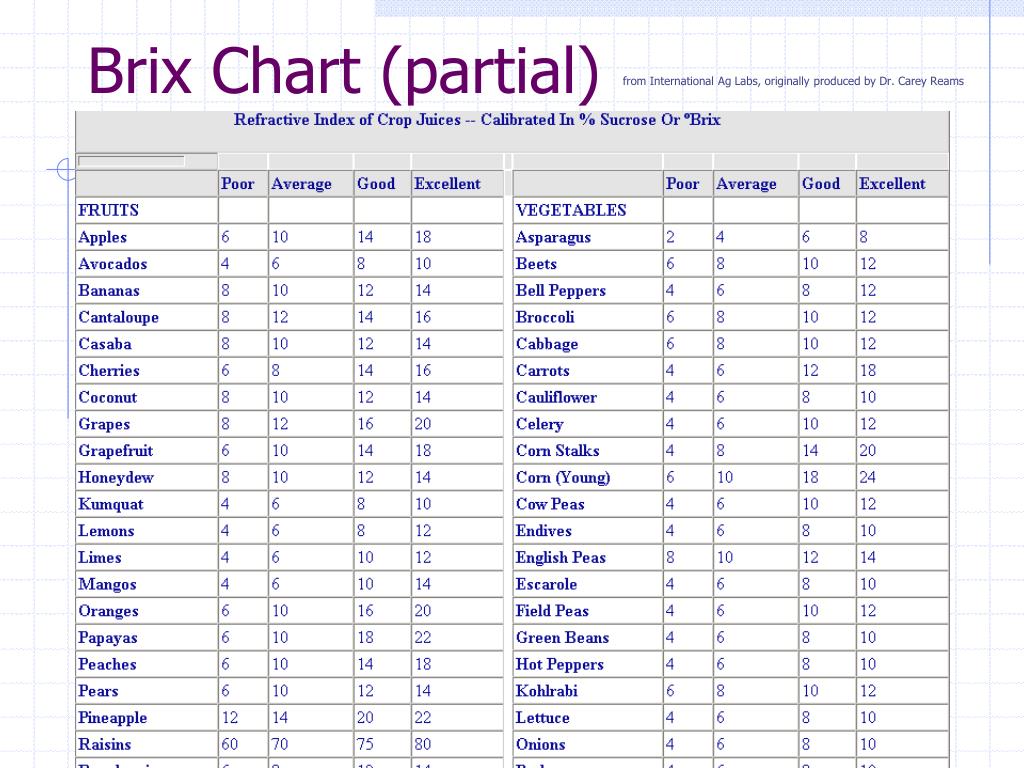Select the Field Peas row label
The width and height of the screenshot is (1024, 768).
(552, 611)
